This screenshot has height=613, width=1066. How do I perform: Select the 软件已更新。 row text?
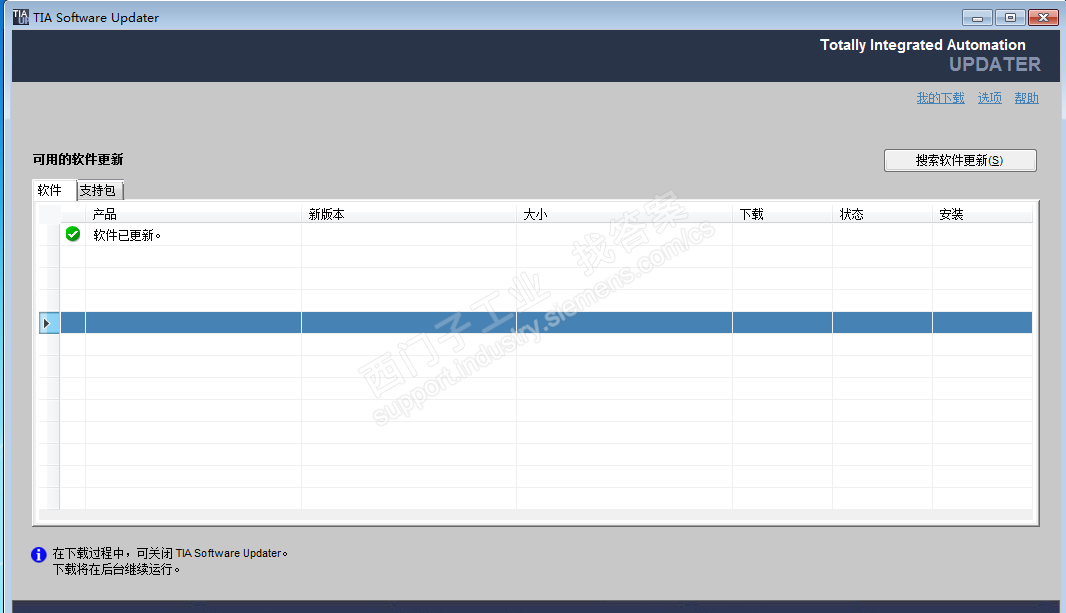click(x=126, y=235)
